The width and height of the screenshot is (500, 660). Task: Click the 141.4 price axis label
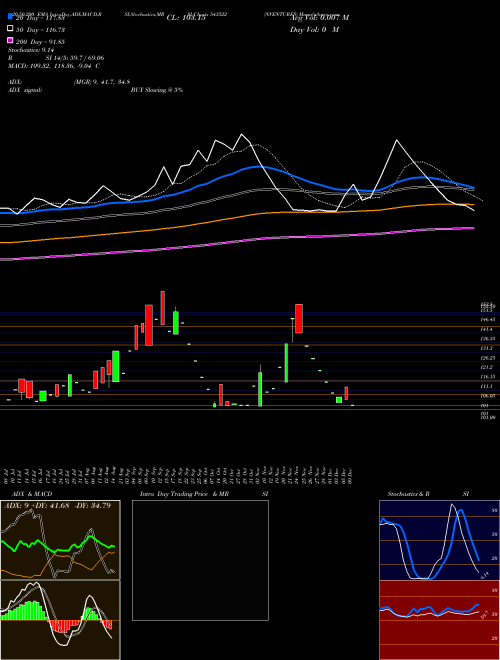tap(487, 329)
